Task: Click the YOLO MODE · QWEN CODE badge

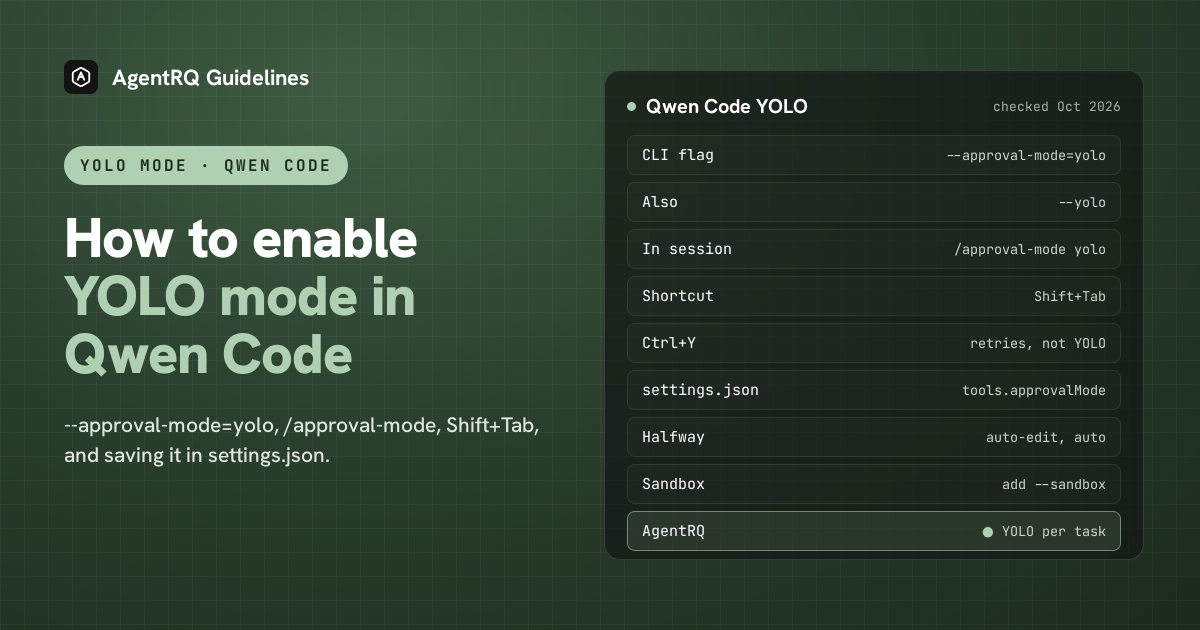Action: [x=206, y=165]
